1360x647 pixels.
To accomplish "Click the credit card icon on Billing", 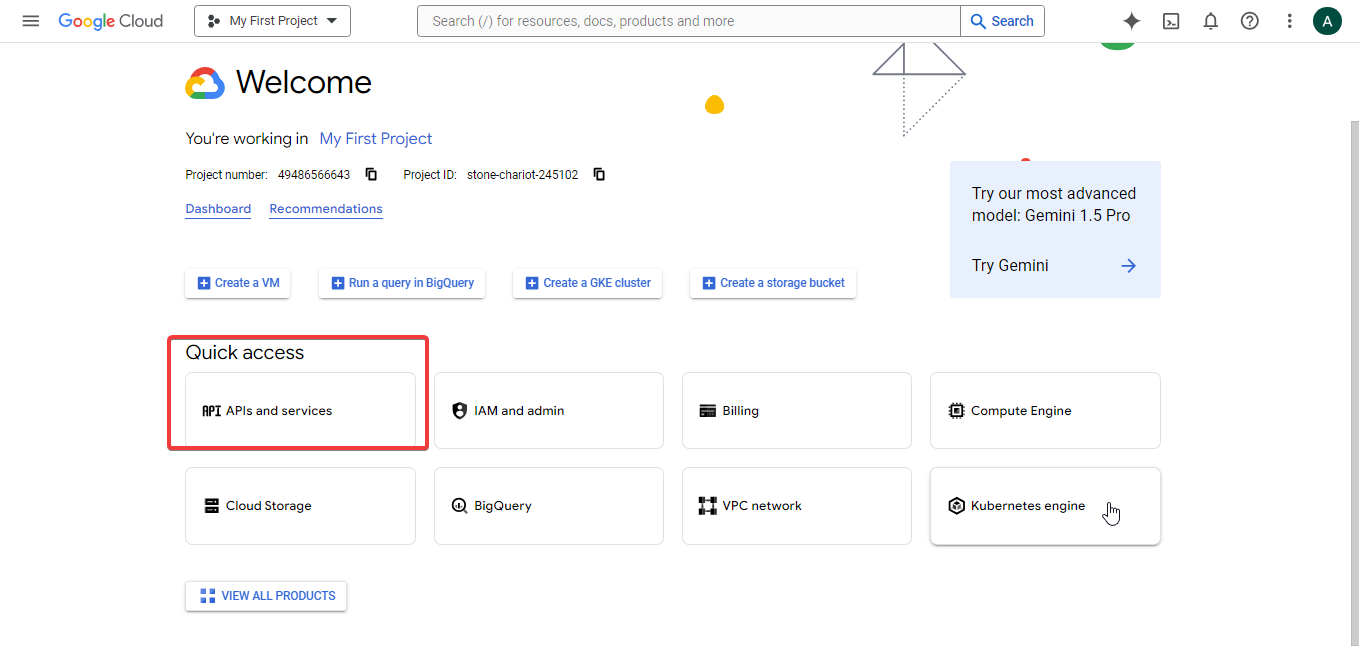I will 708,411.
